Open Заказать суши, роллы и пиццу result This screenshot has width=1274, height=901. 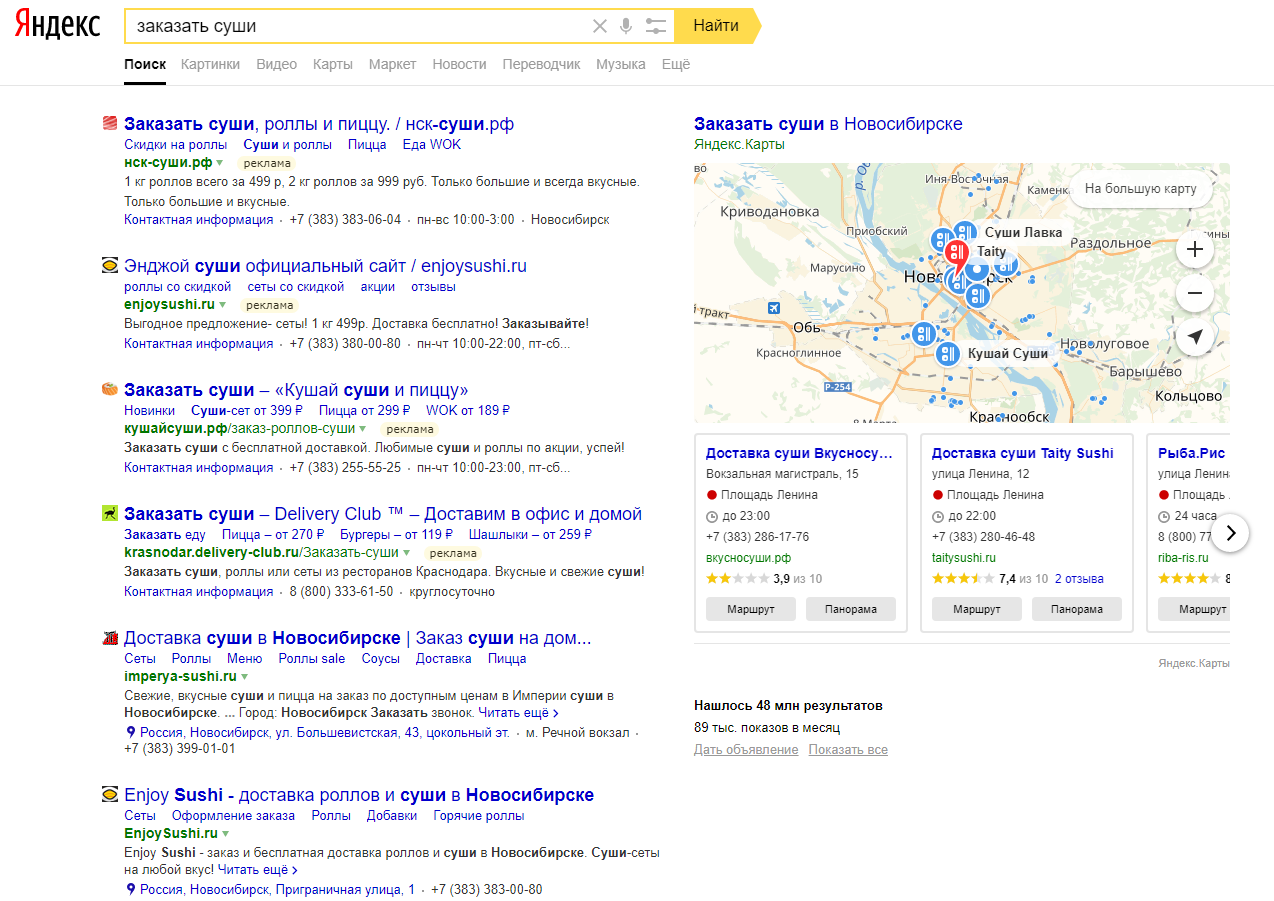[x=319, y=124]
